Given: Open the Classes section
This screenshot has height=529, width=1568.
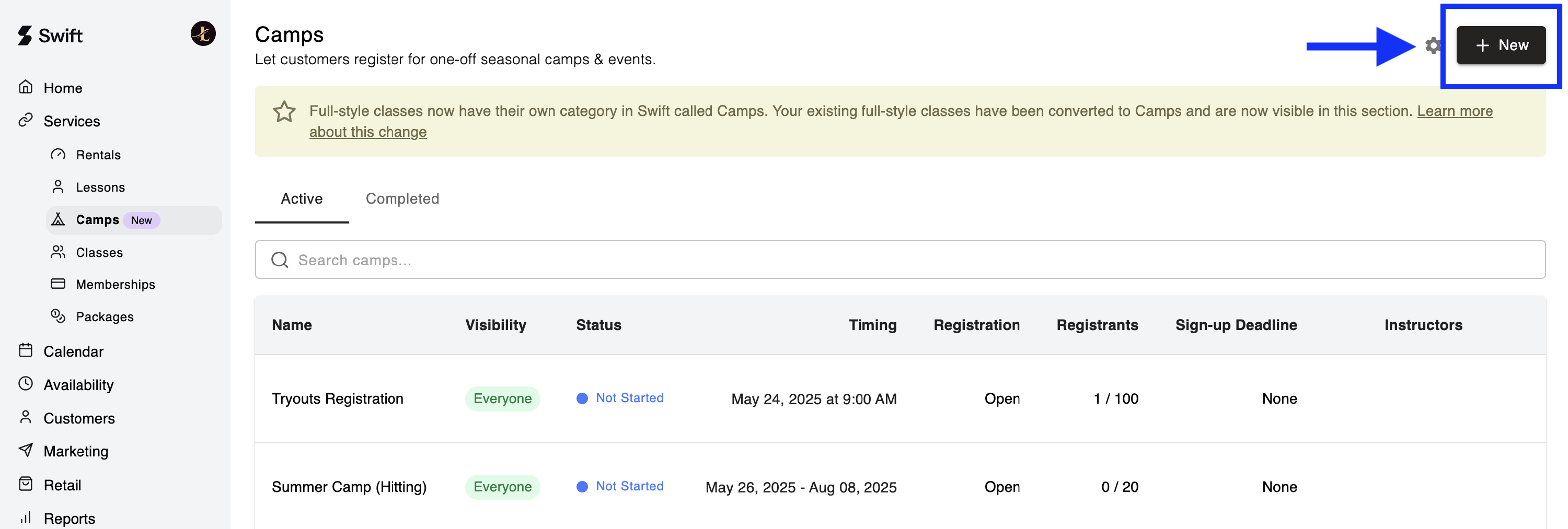Looking at the screenshot, I should click(99, 252).
